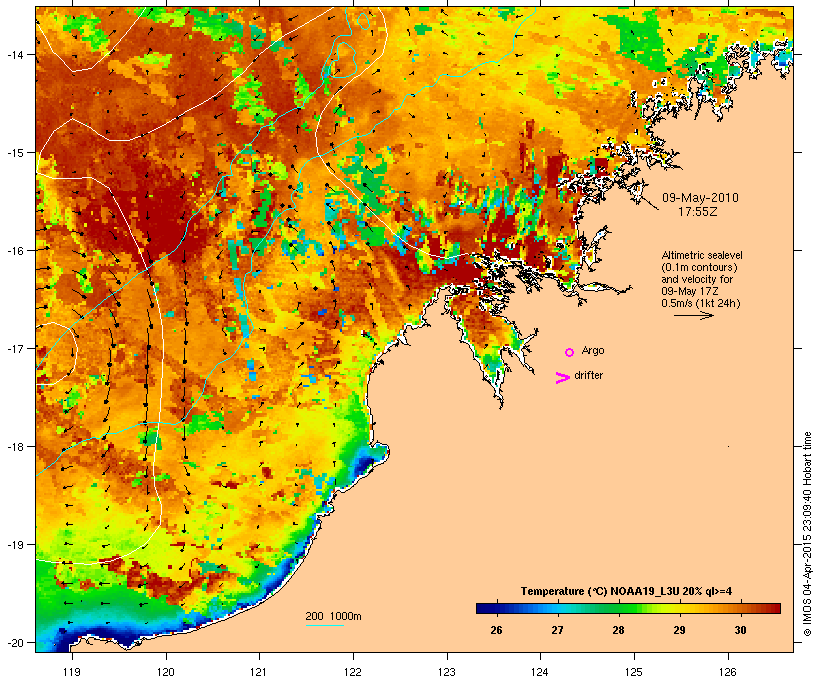This screenshot has width=820, height=680.
Task: Click latitude axis label -20
Action: (14, 642)
